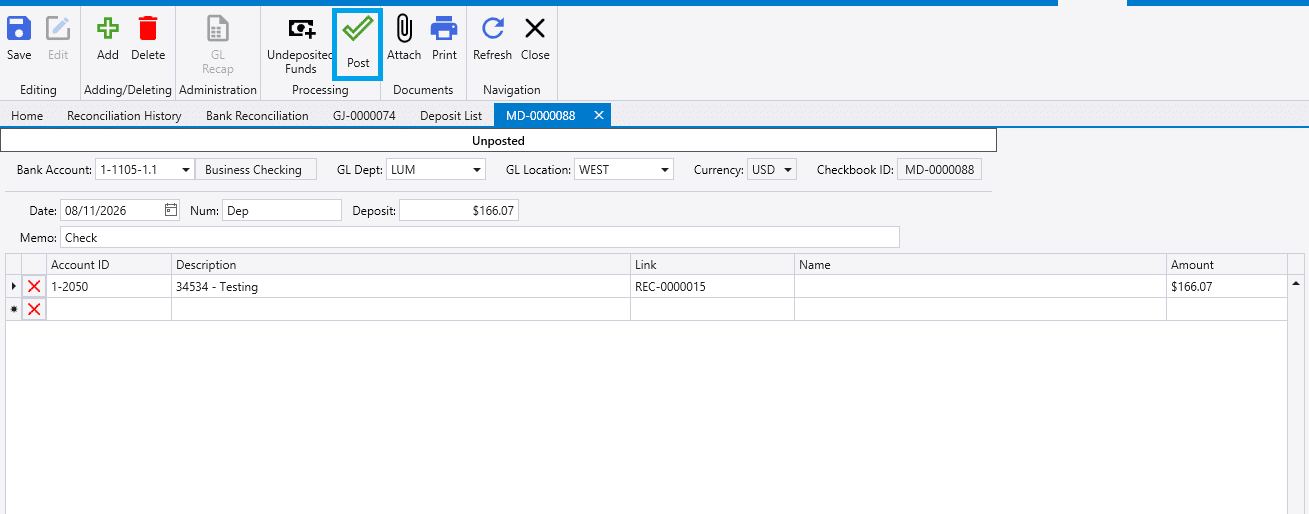Click the Description column header
Image resolution: width=1309 pixels, height=514 pixels.
click(401, 264)
